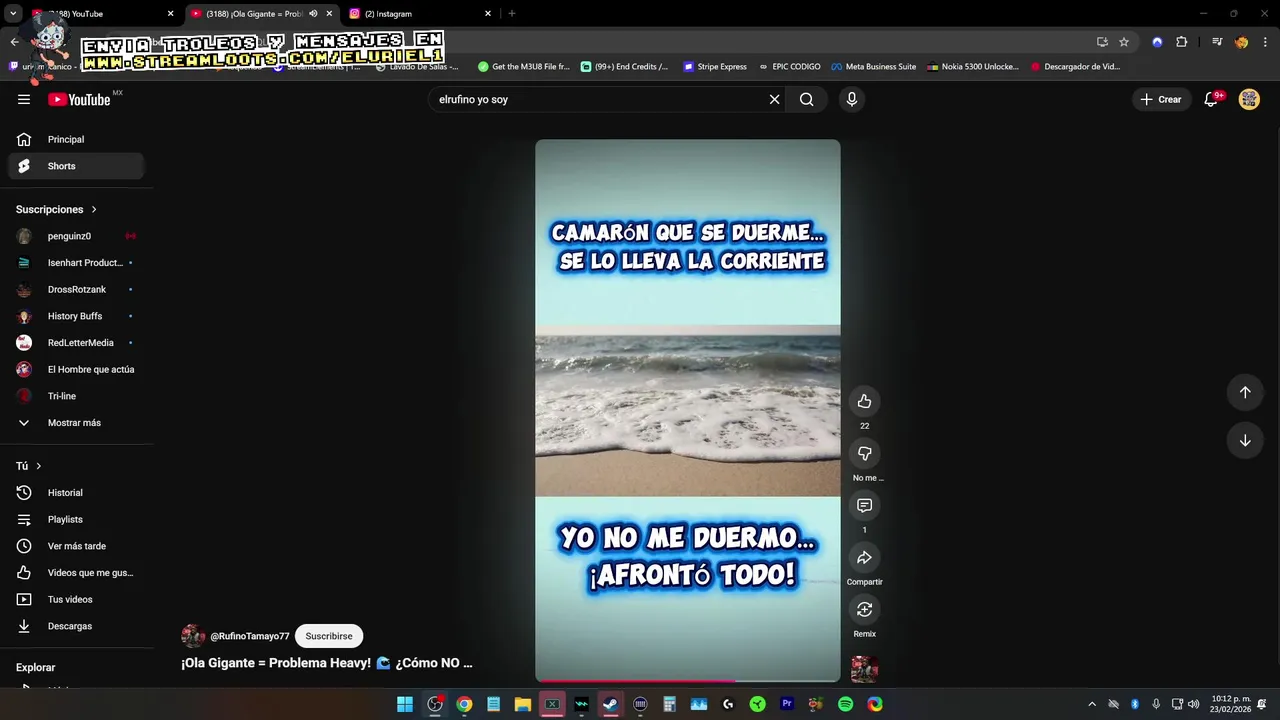Open Steam from the taskbar
The width and height of the screenshot is (1280, 720).
click(610, 704)
